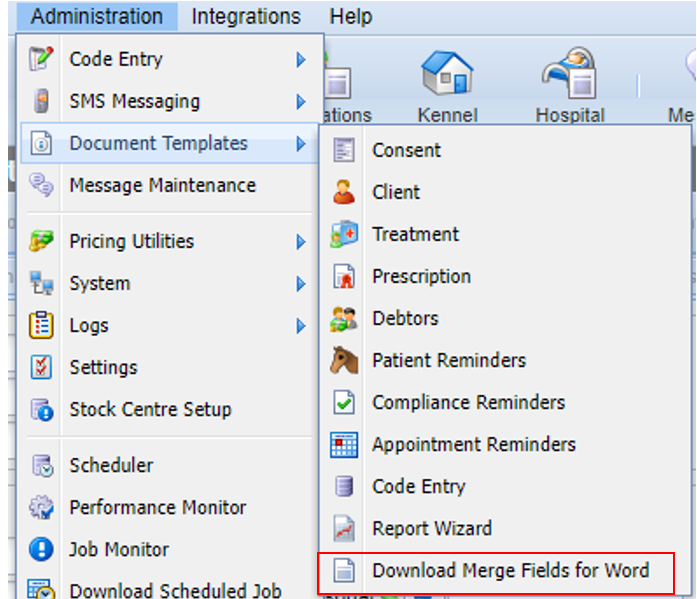Click the Hospital toolbar icon
Screen dimensions: 697x599
(x=569, y=76)
